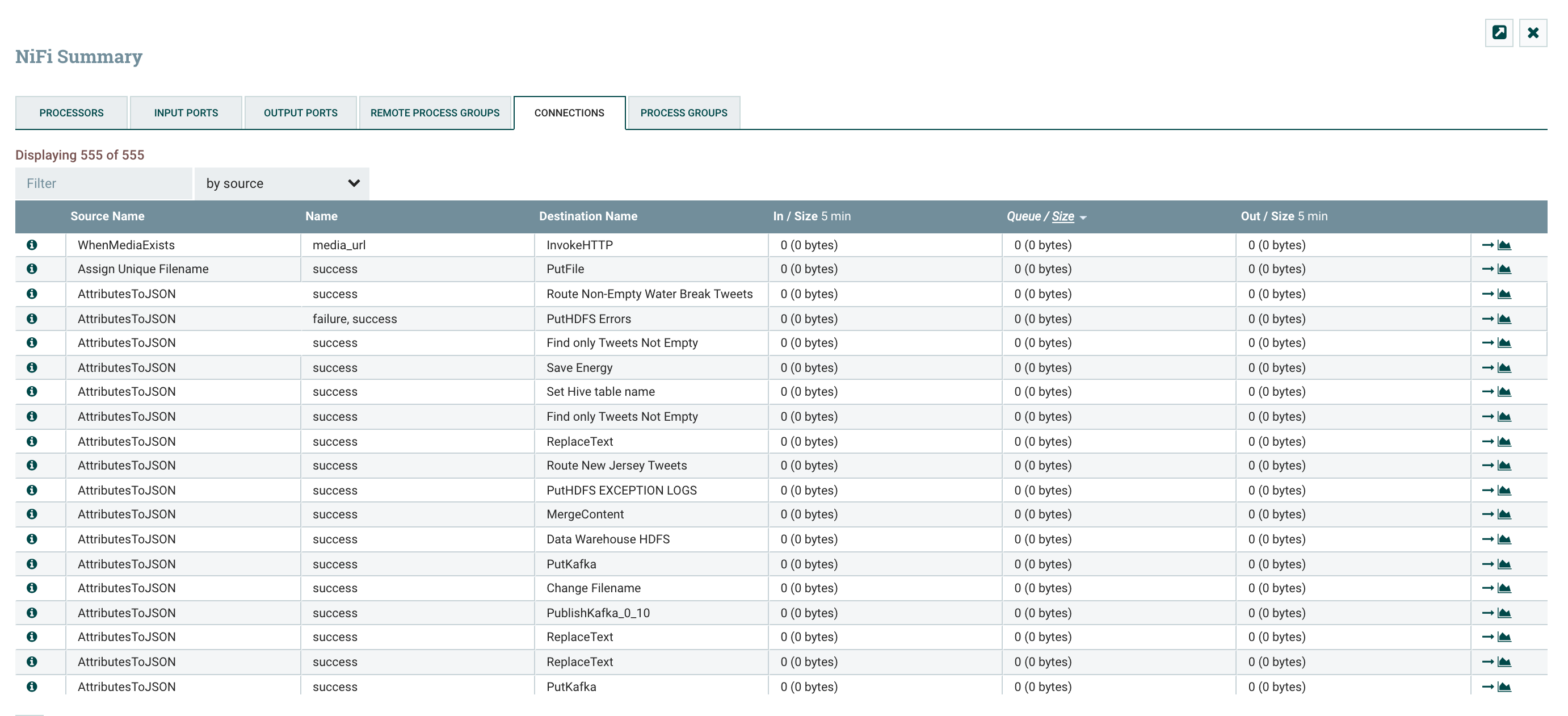Show status history for Save Energy connection
1568x716 pixels.
coord(1504,368)
